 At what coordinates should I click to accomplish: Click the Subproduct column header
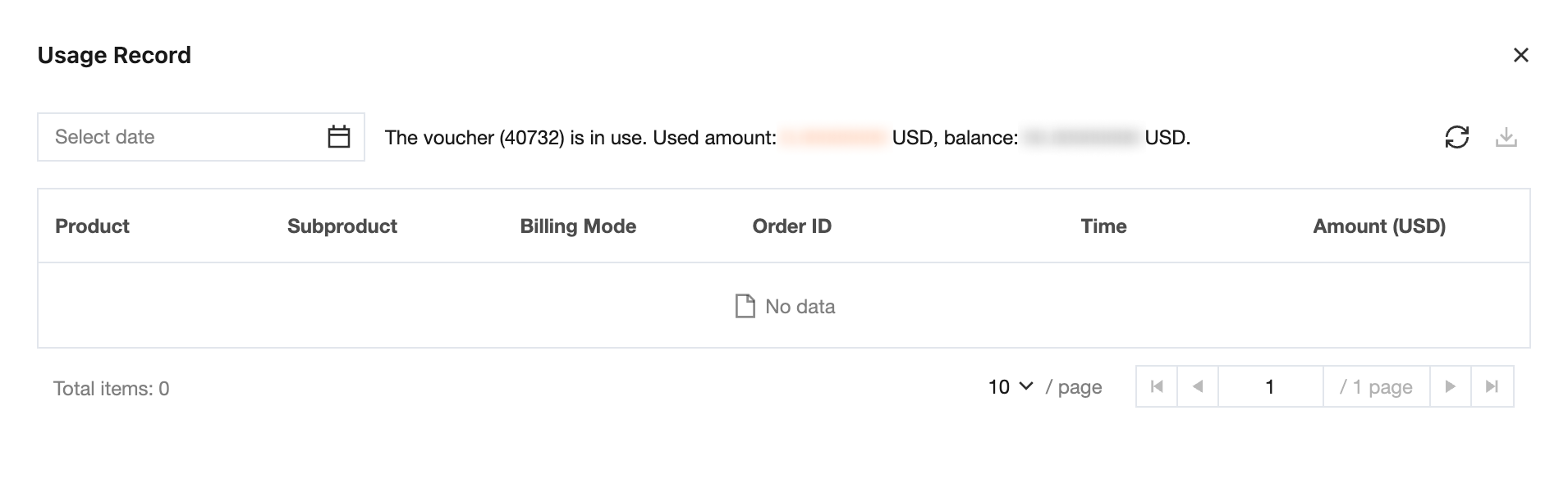point(342,226)
